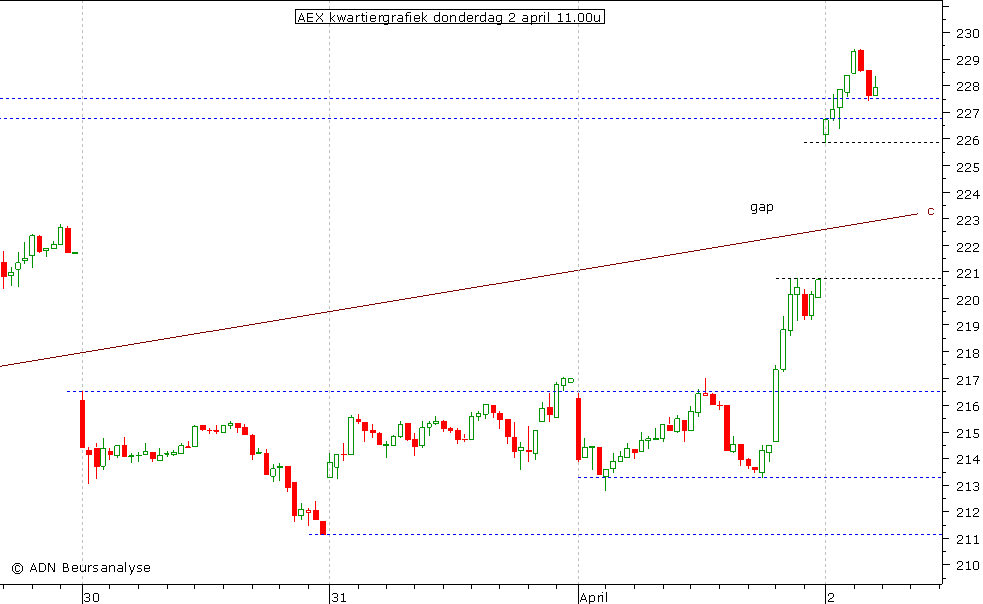Toggle the black dashed line at 226
This screenshot has width=983, height=604.
click(x=870, y=143)
